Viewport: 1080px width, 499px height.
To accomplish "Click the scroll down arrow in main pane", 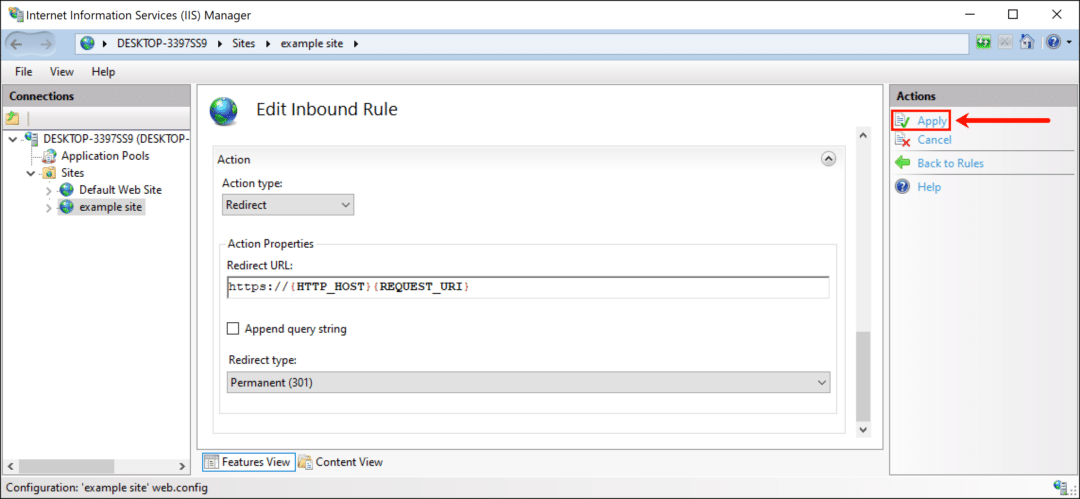I will 863,429.
